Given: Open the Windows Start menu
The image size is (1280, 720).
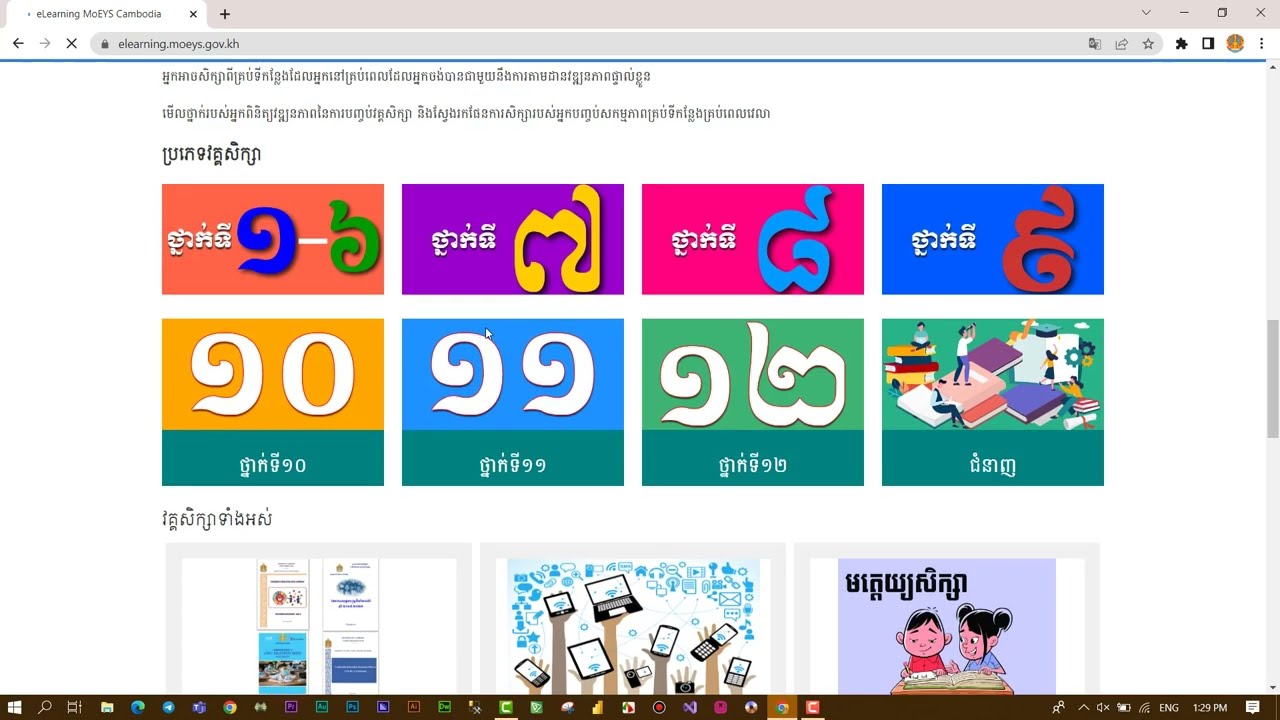Looking at the screenshot, I should pyautogui.click(x=14, y=707).
